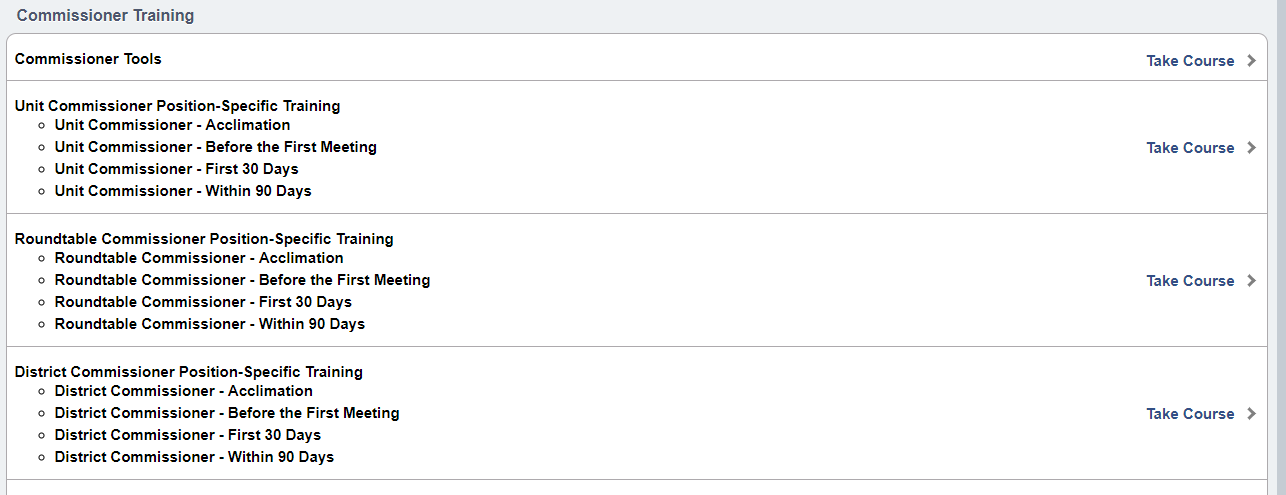
Task: Select Unit Commissioner - First 30 Days
Action: pyautogui.click(x=176, y=169)
